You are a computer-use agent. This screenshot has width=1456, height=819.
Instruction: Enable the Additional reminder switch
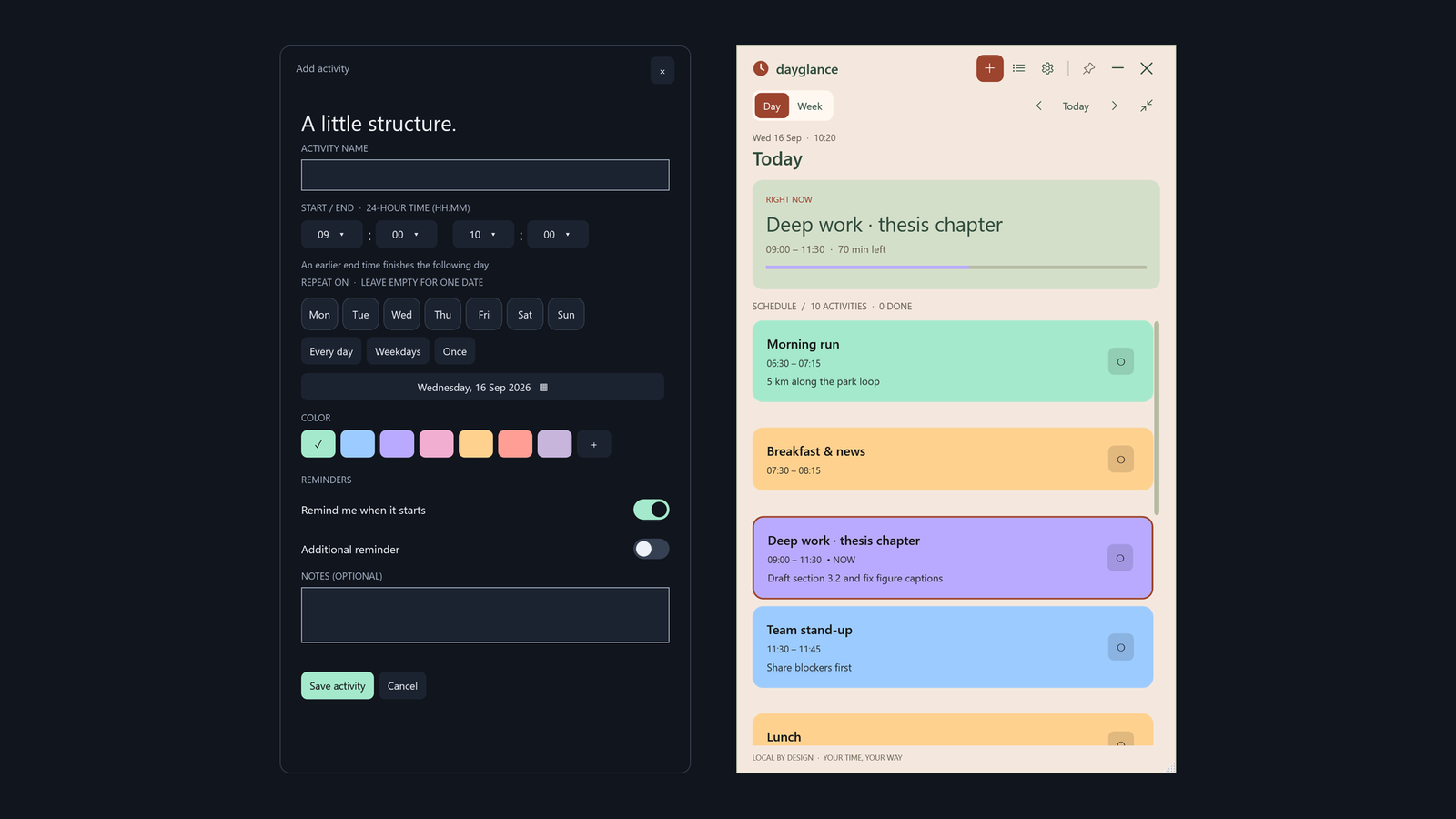click(x=651, y=549)
